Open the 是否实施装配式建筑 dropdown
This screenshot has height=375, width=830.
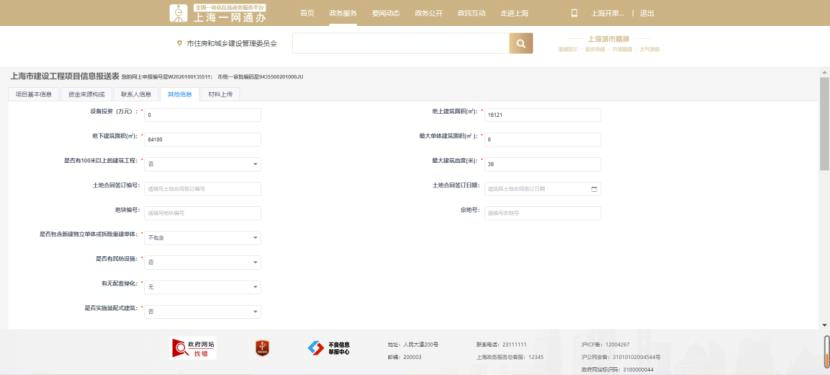(x=202, y=311)
